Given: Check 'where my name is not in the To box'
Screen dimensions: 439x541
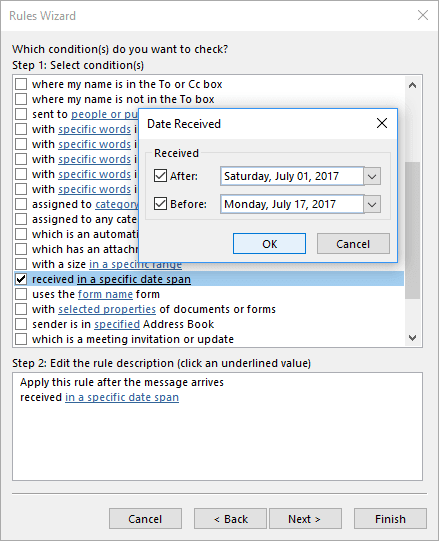Looking at the screenshot, I should [21, 99].
